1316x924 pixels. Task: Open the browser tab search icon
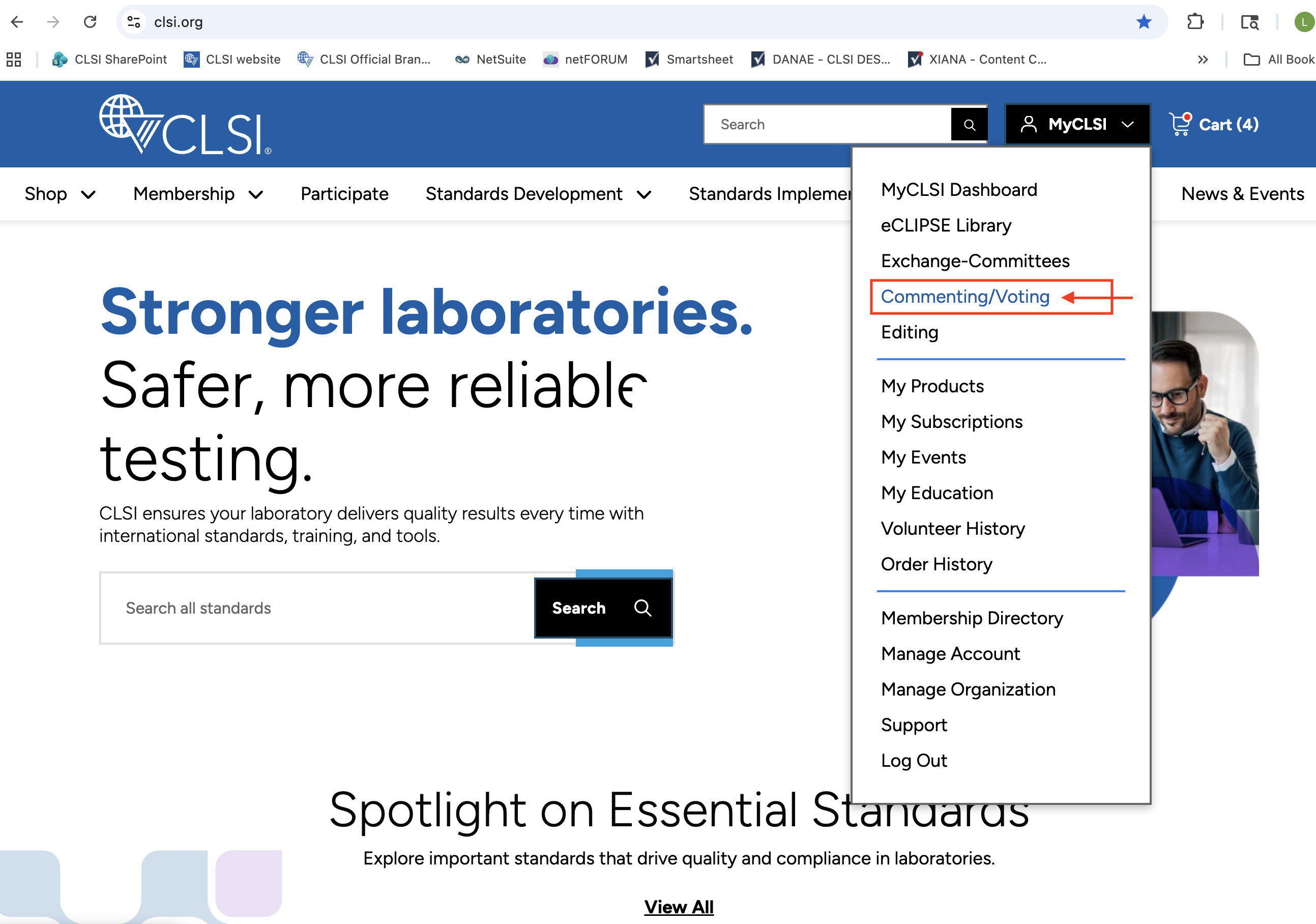point(1249,22)
